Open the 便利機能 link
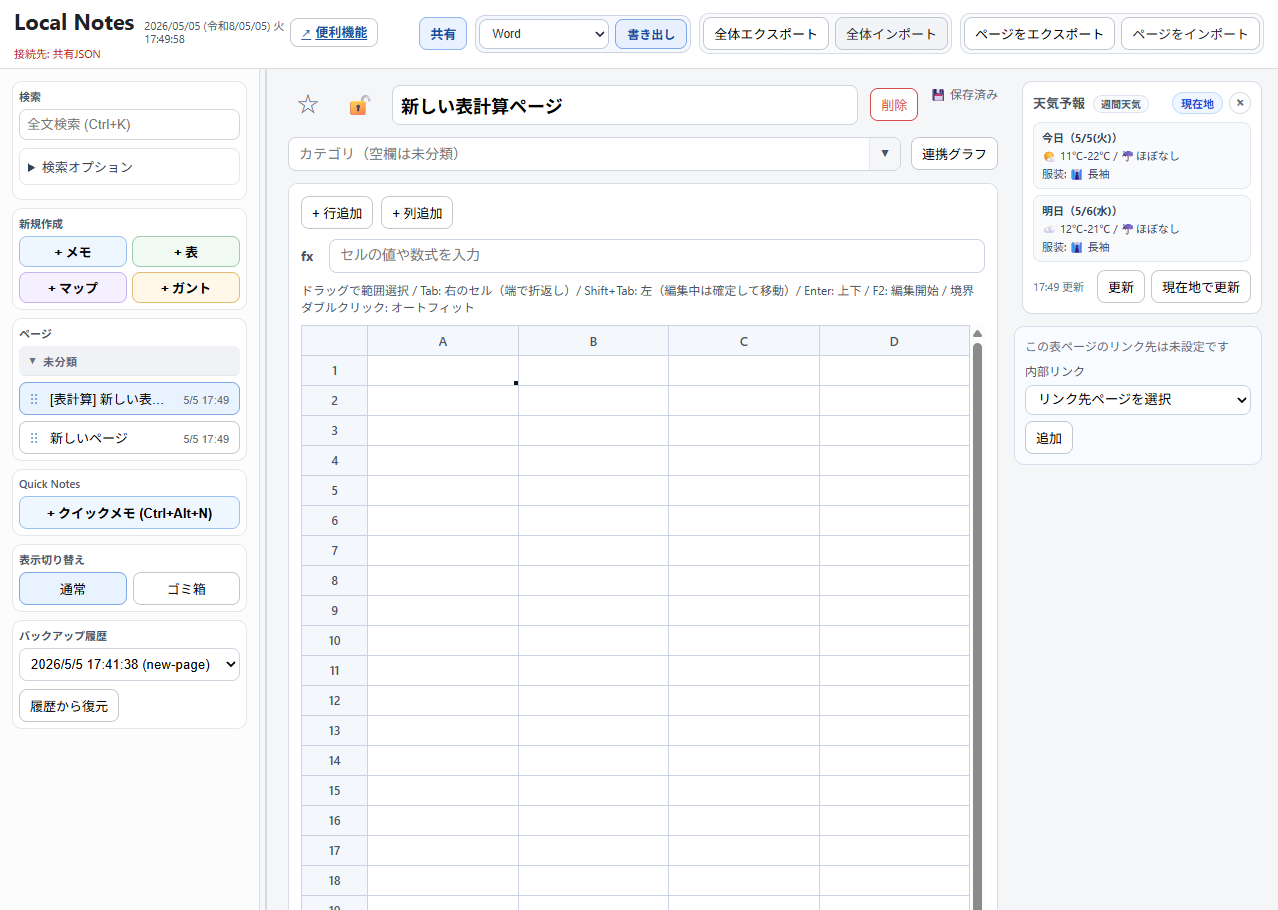The height and width of the screenshot is (910, 1278). click(x=334, y=33)
